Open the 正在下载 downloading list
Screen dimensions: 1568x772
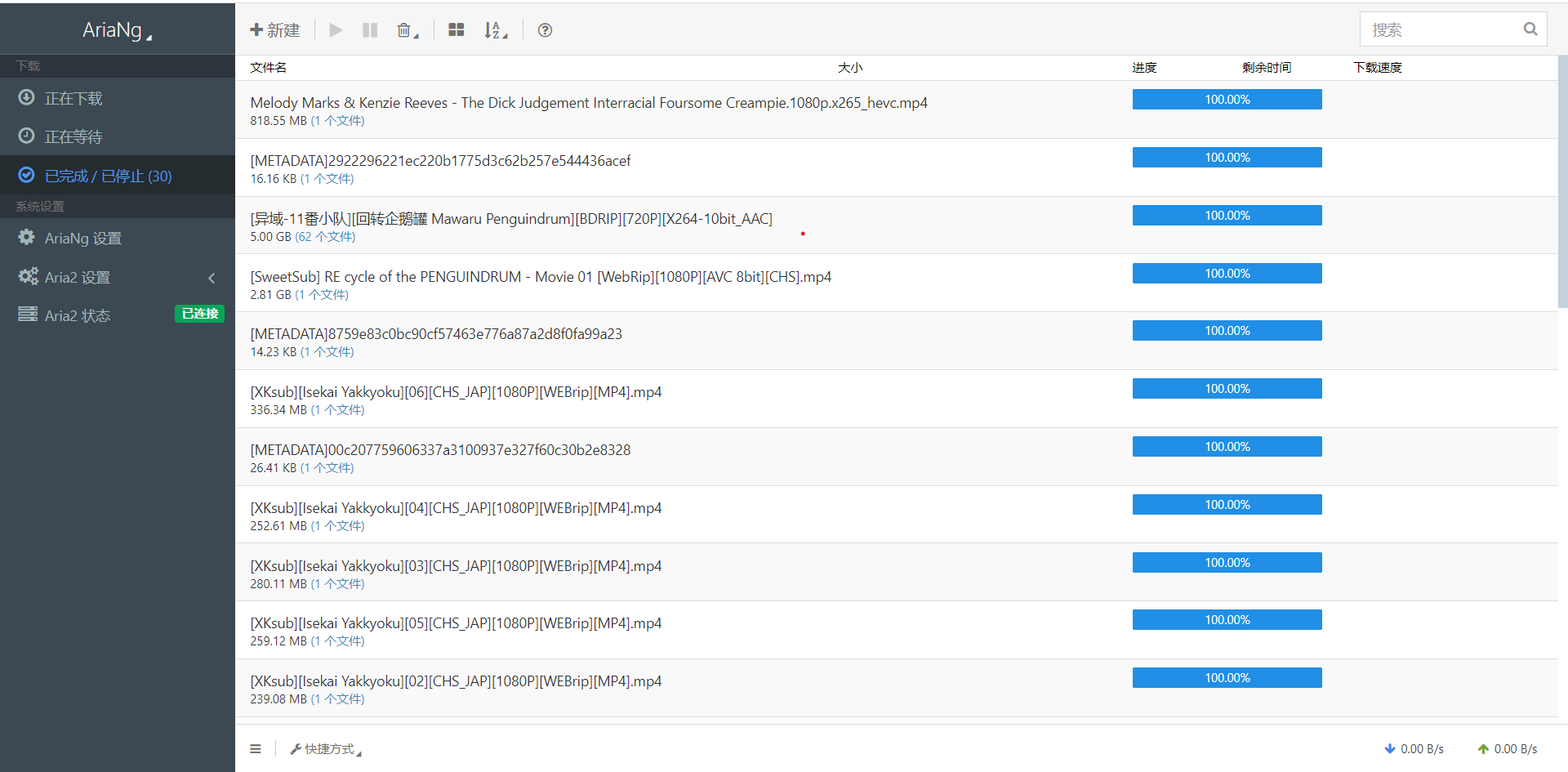pyautogui.click(x=73, y=98)
